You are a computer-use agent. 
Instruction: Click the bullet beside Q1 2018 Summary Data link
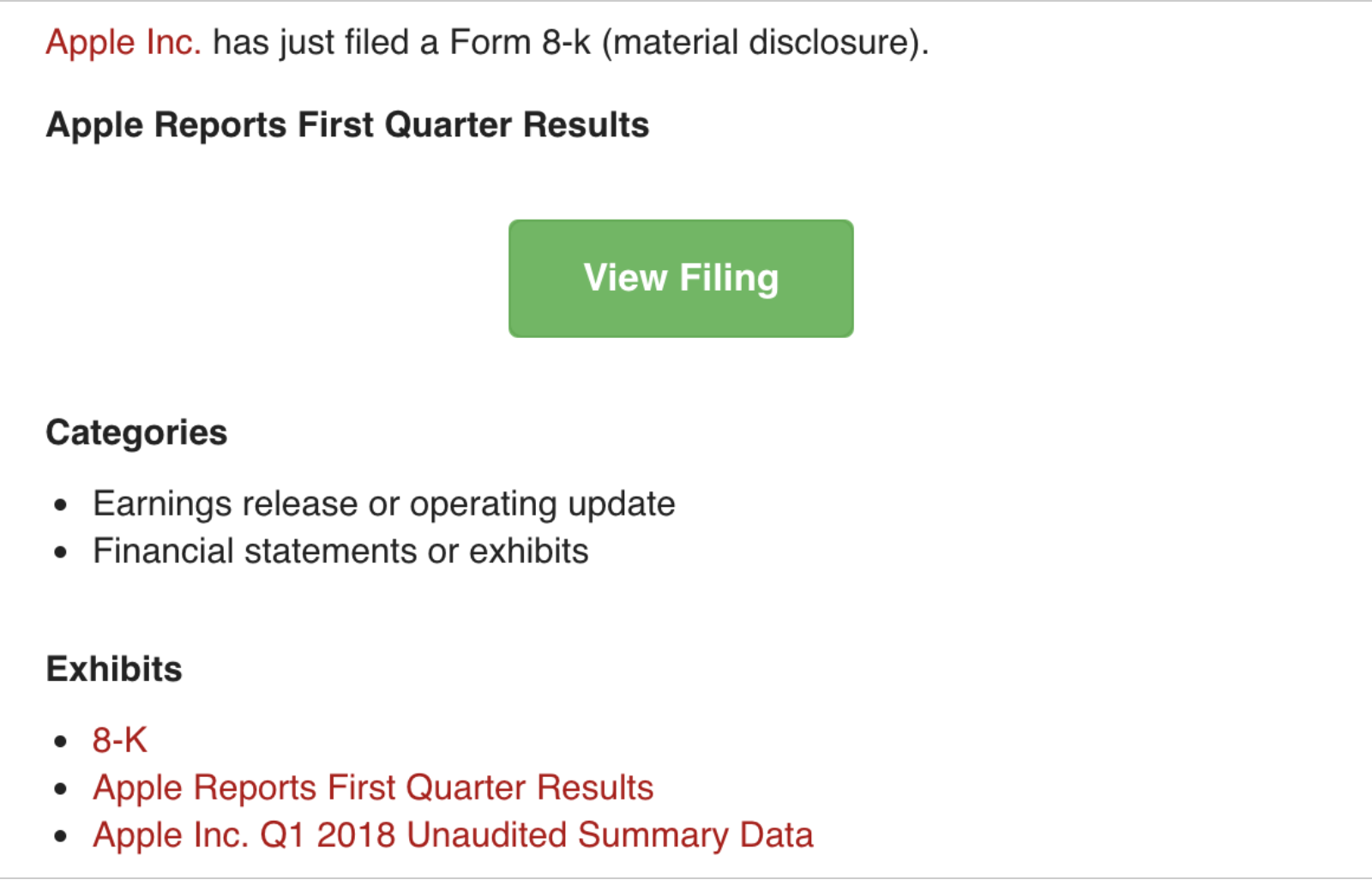coord(60,836)
